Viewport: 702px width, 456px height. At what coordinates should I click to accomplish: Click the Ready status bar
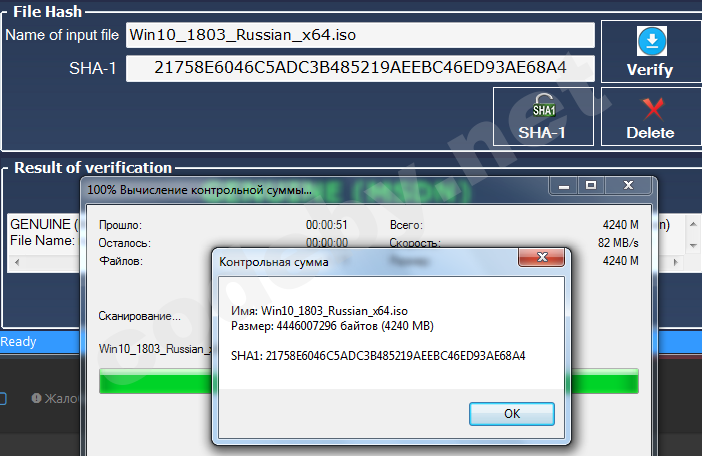tap(39, 342)
